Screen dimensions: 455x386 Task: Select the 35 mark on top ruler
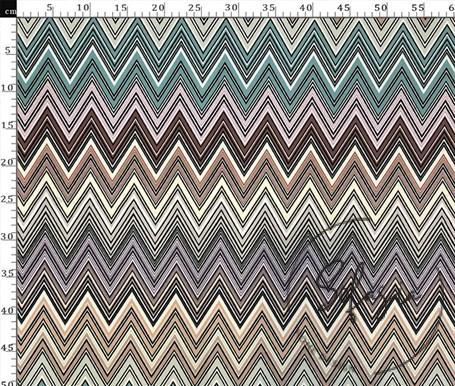(x=269, y=7)
